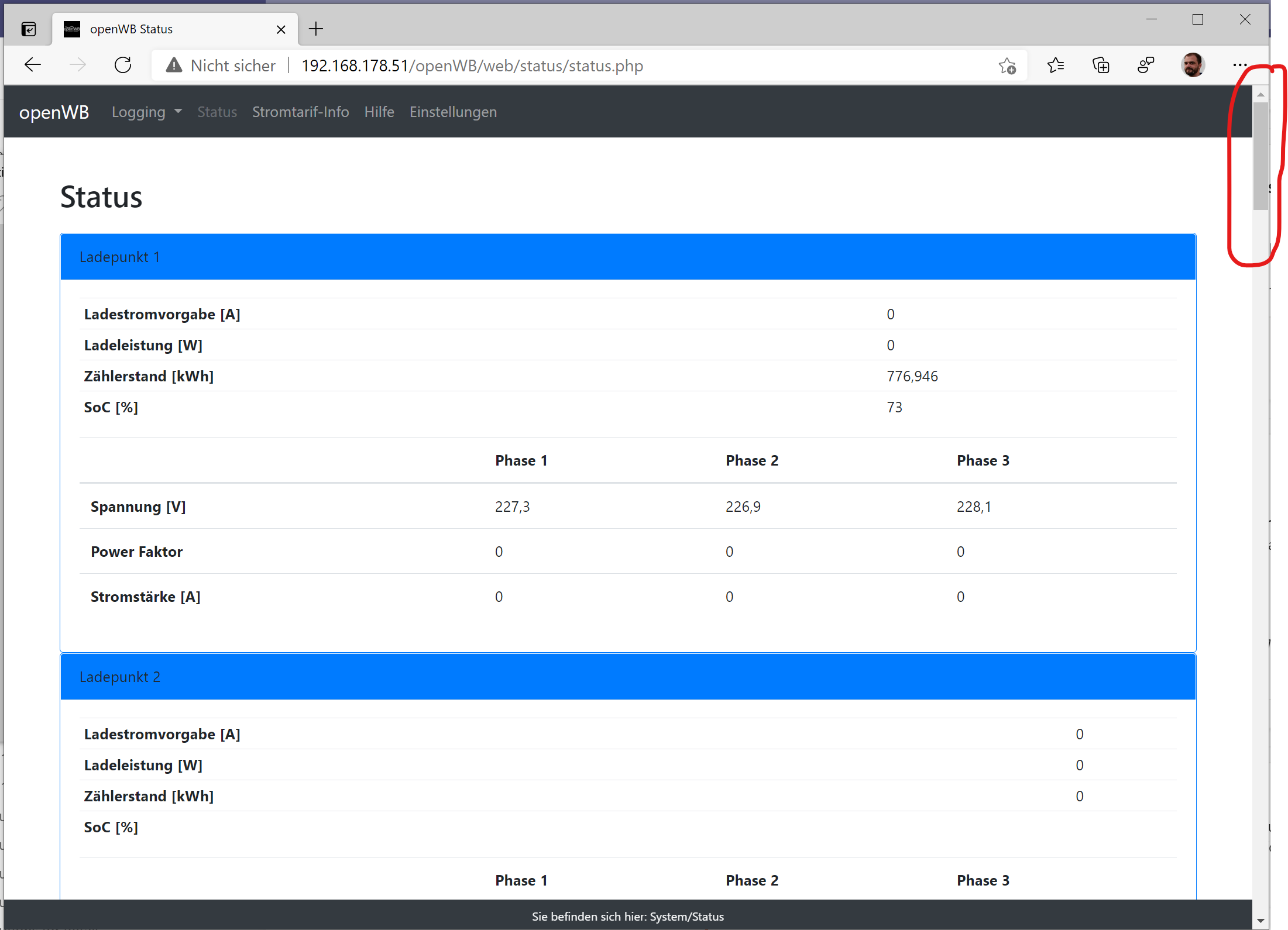
Task: Click the scrollbar down arrow
Action: pyautogui.click(x=1260, y=921)
